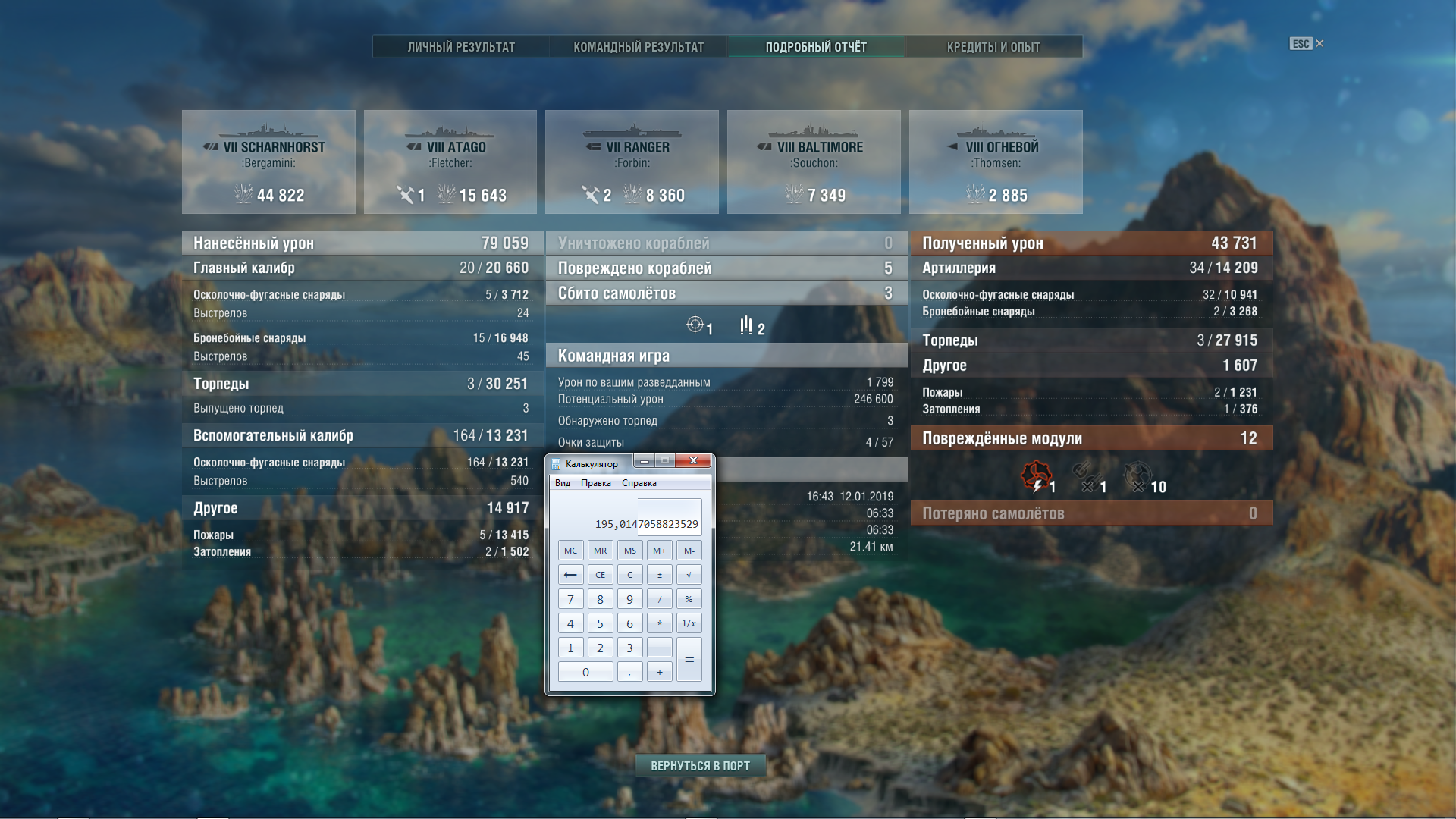
Task: Select the VII Scharnhorst ship card
Action: pos(268,162)
